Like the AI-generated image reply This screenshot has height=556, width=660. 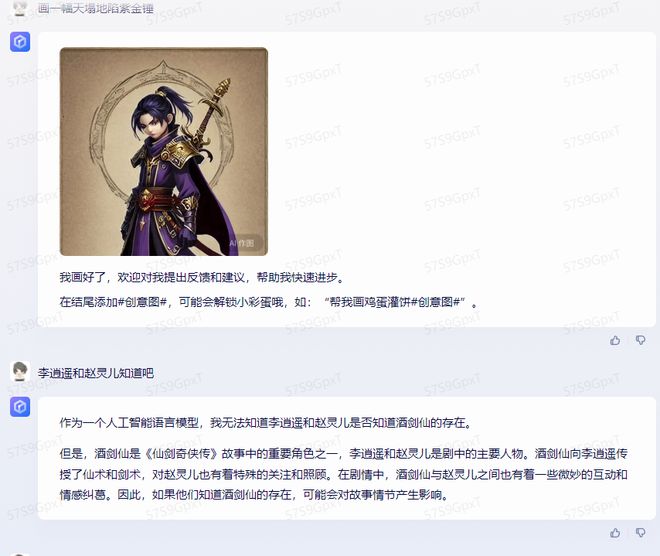tap(615, 340)
